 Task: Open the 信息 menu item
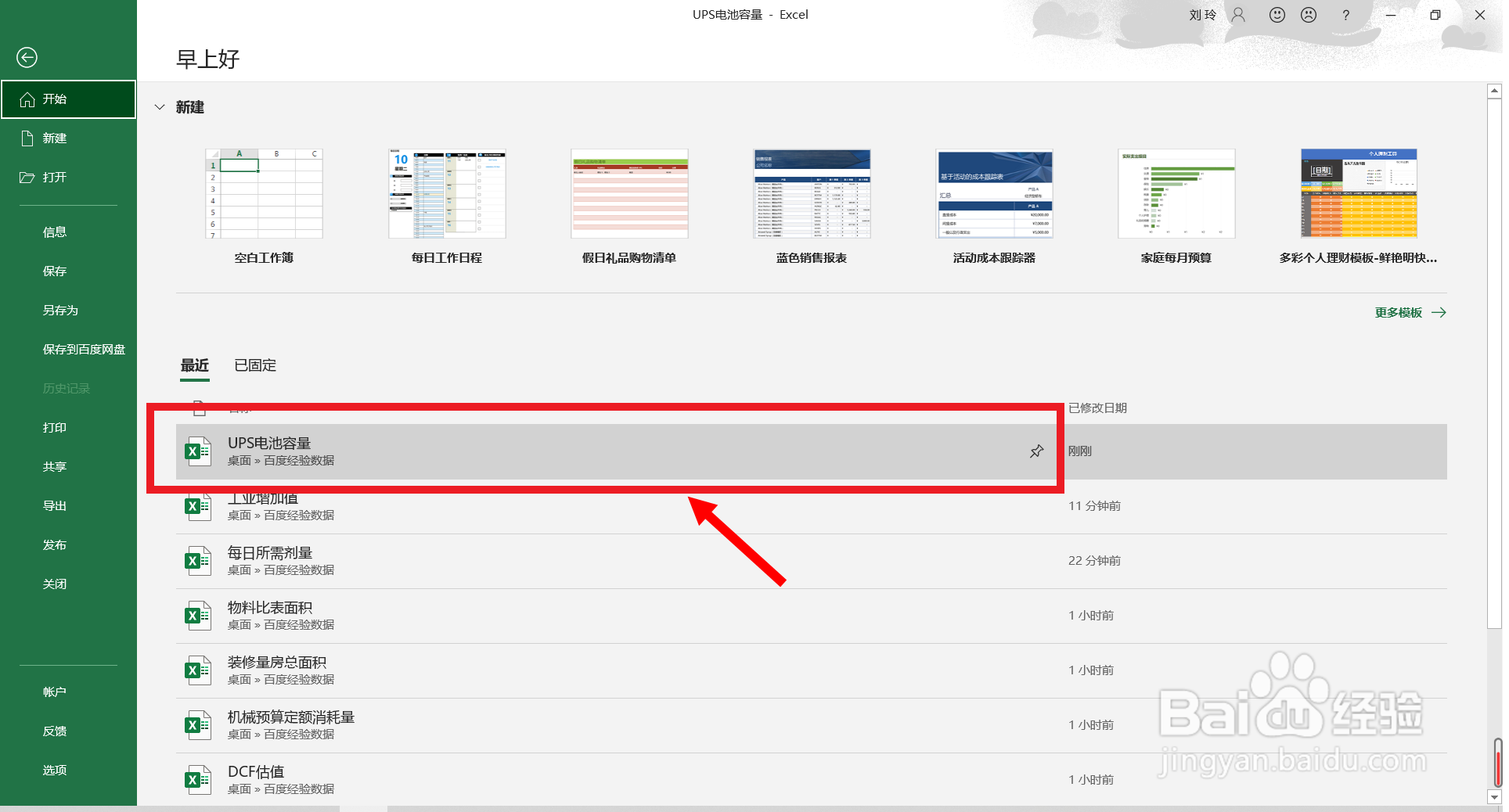point(55,232)
